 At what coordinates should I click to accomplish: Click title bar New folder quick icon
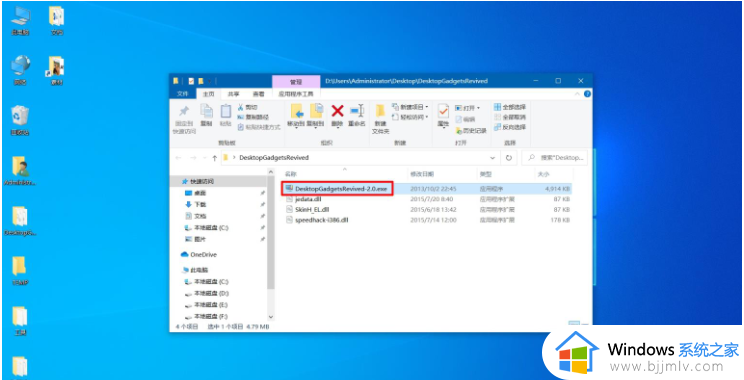(201, 81)
